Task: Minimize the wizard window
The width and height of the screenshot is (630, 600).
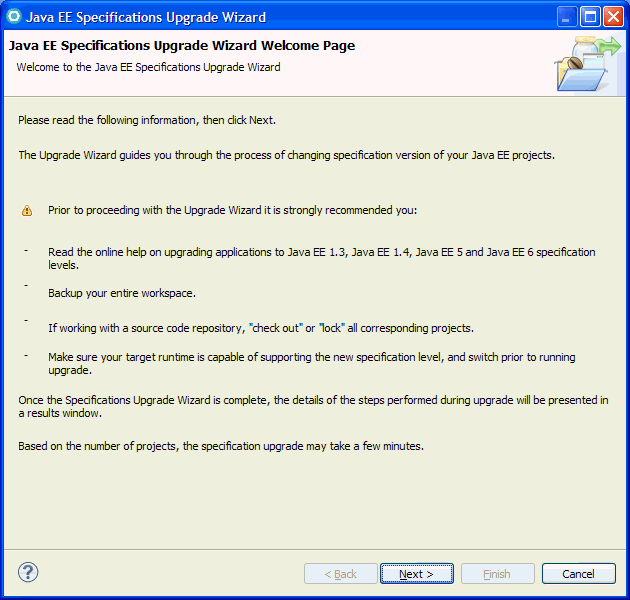Action: tap(567, 17)
